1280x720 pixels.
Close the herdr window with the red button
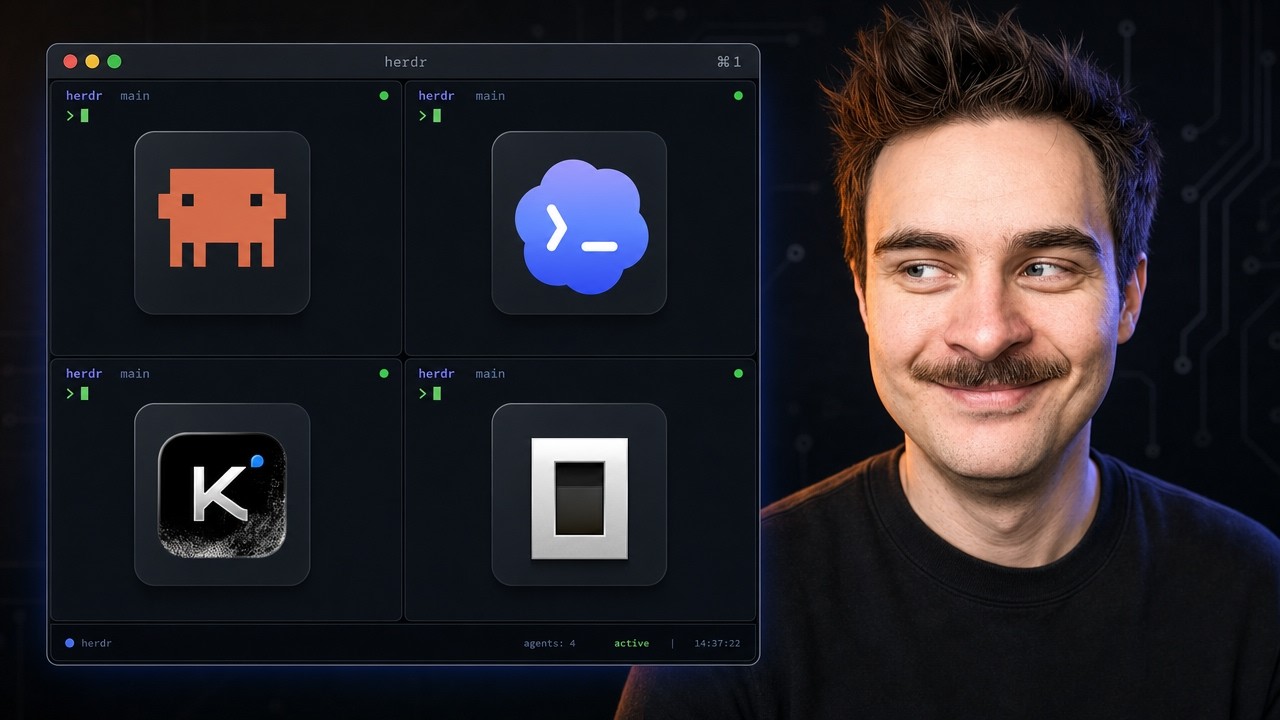[x=70, y=62]
